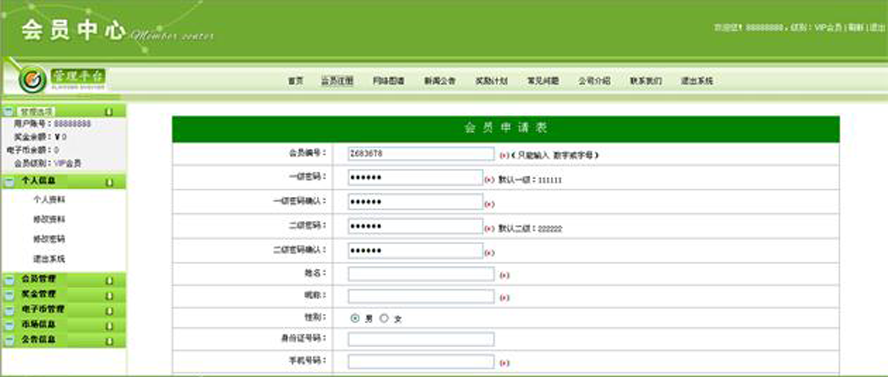Click the 管理平台 target logo icon

tap(32, 80)
